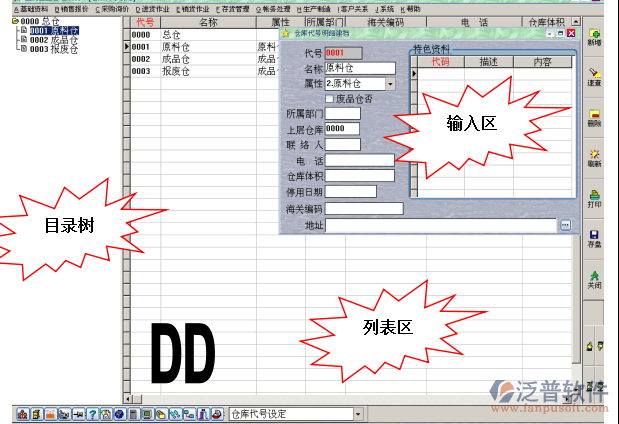Click the 存盘 (Save) icon

(x=594, y=238)
